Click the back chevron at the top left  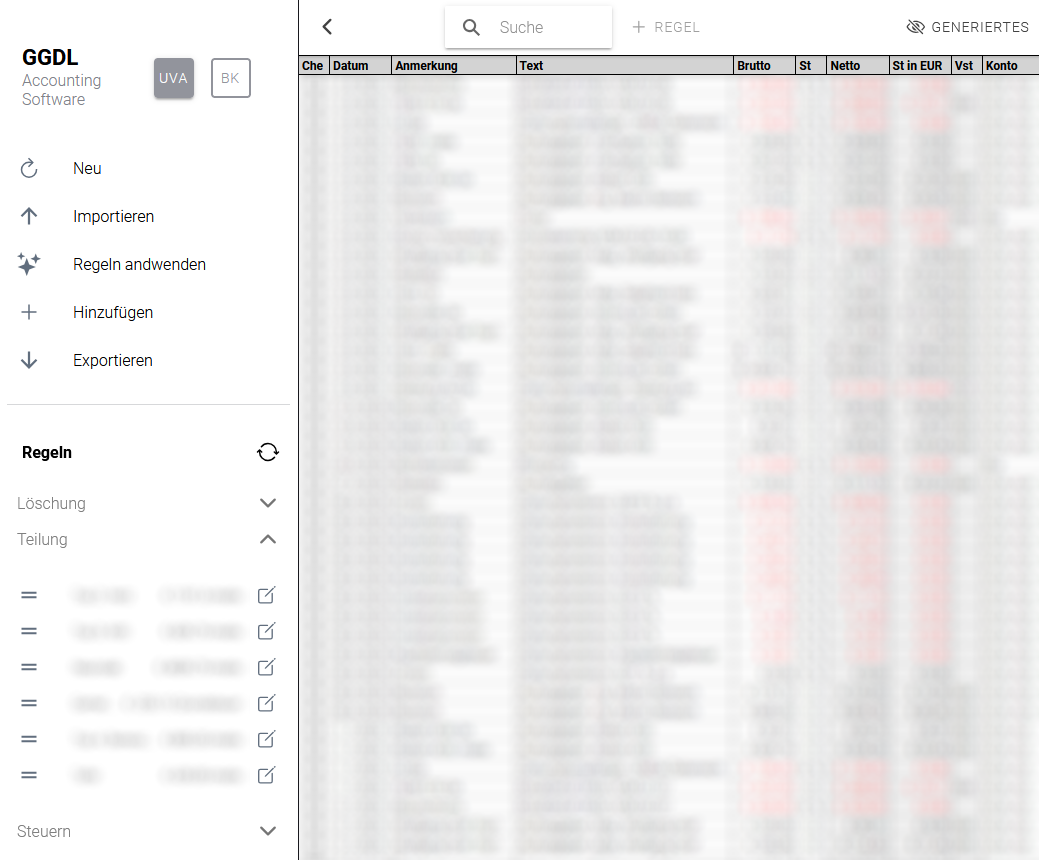tap(326, 27)
